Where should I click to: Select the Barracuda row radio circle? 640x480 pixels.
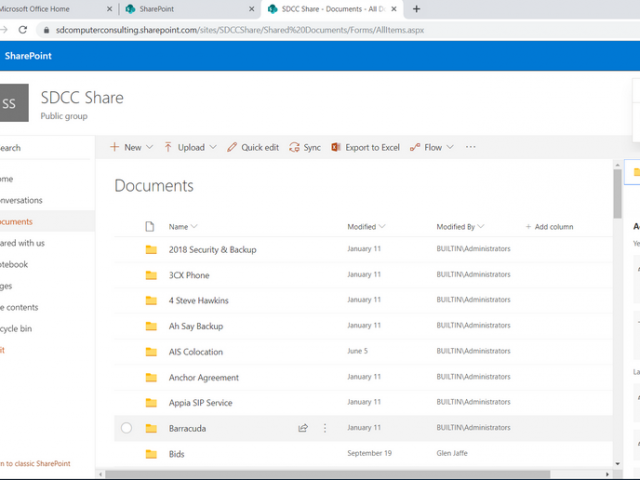point(127,428)
